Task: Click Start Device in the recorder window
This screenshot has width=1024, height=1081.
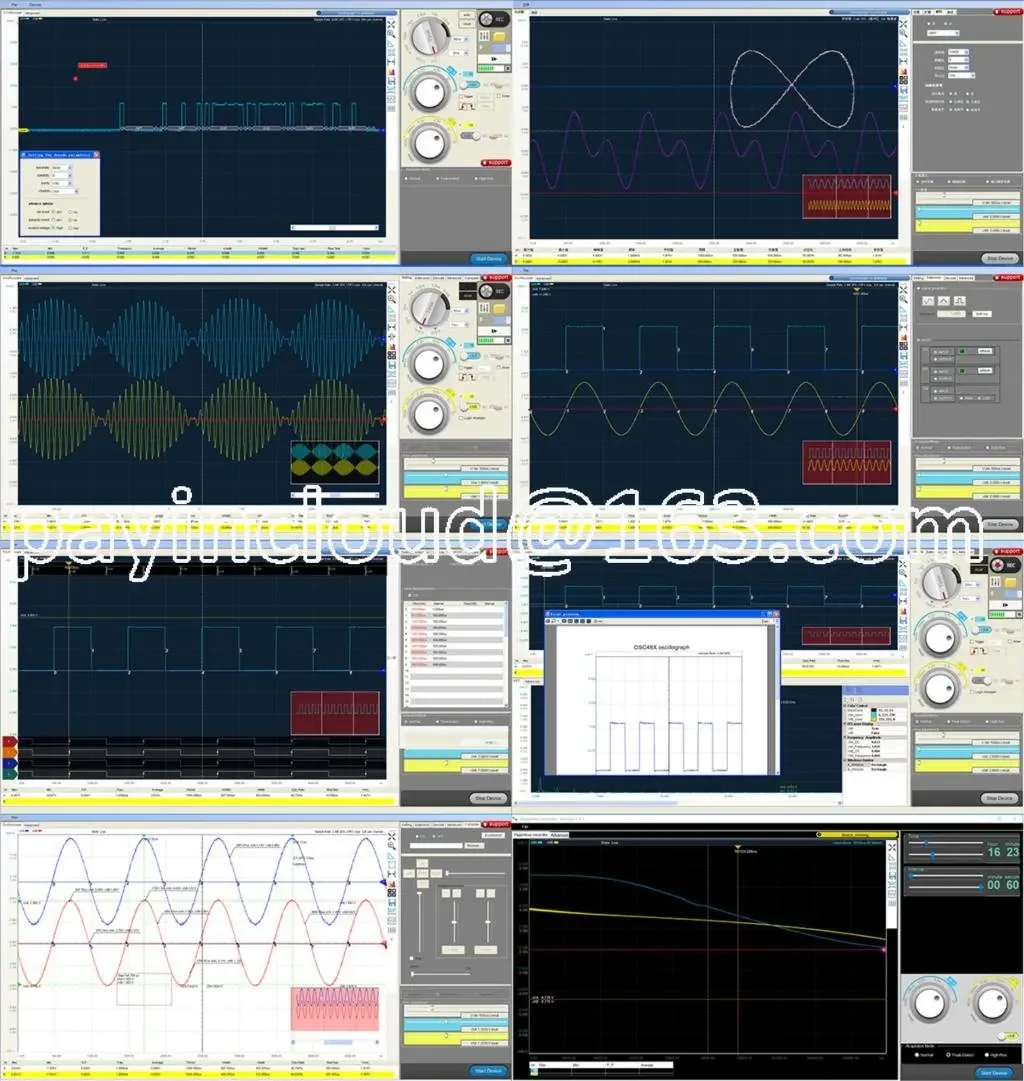Action: (994, 1073)
